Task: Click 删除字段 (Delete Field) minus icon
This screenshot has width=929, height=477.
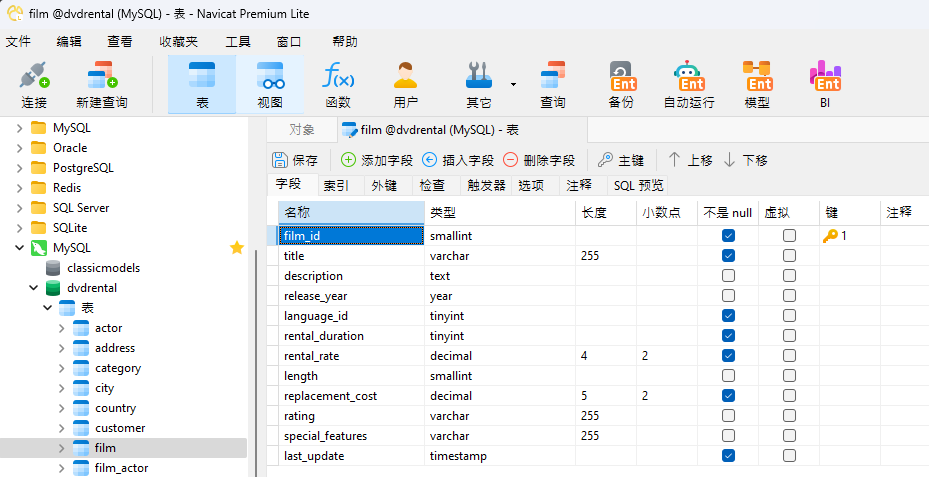Action: pos(510,160)
